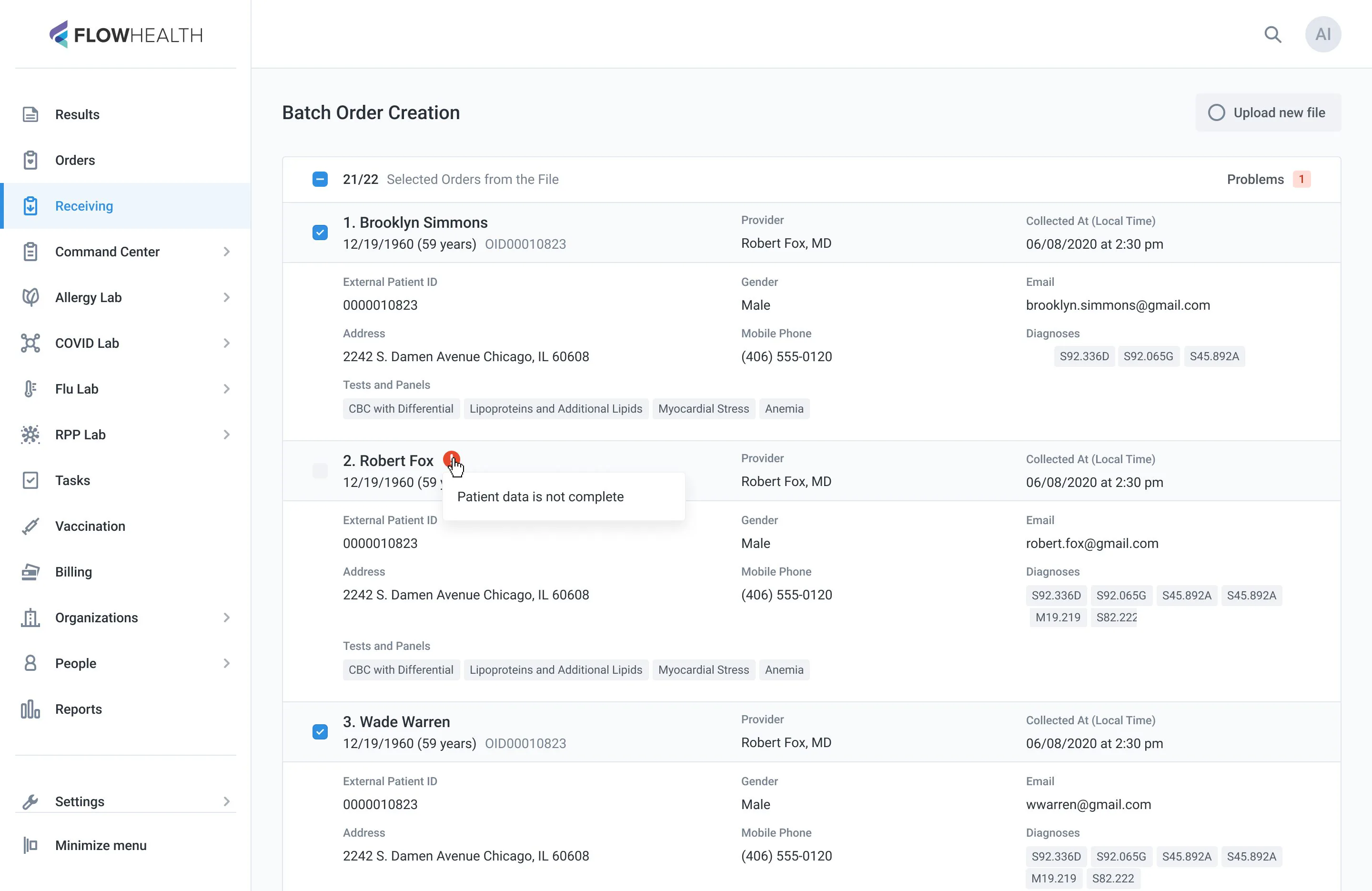
Task: Click the COVID Lab molecule icon
Action: 30,343
